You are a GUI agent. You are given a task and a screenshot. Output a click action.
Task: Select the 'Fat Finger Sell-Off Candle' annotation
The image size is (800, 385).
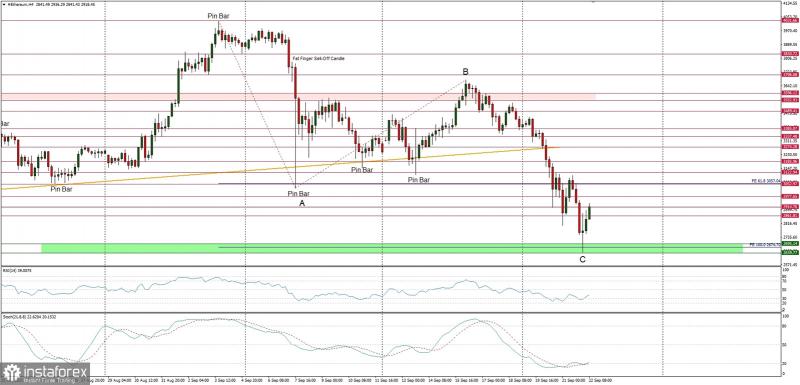click(x=319, y=59)
